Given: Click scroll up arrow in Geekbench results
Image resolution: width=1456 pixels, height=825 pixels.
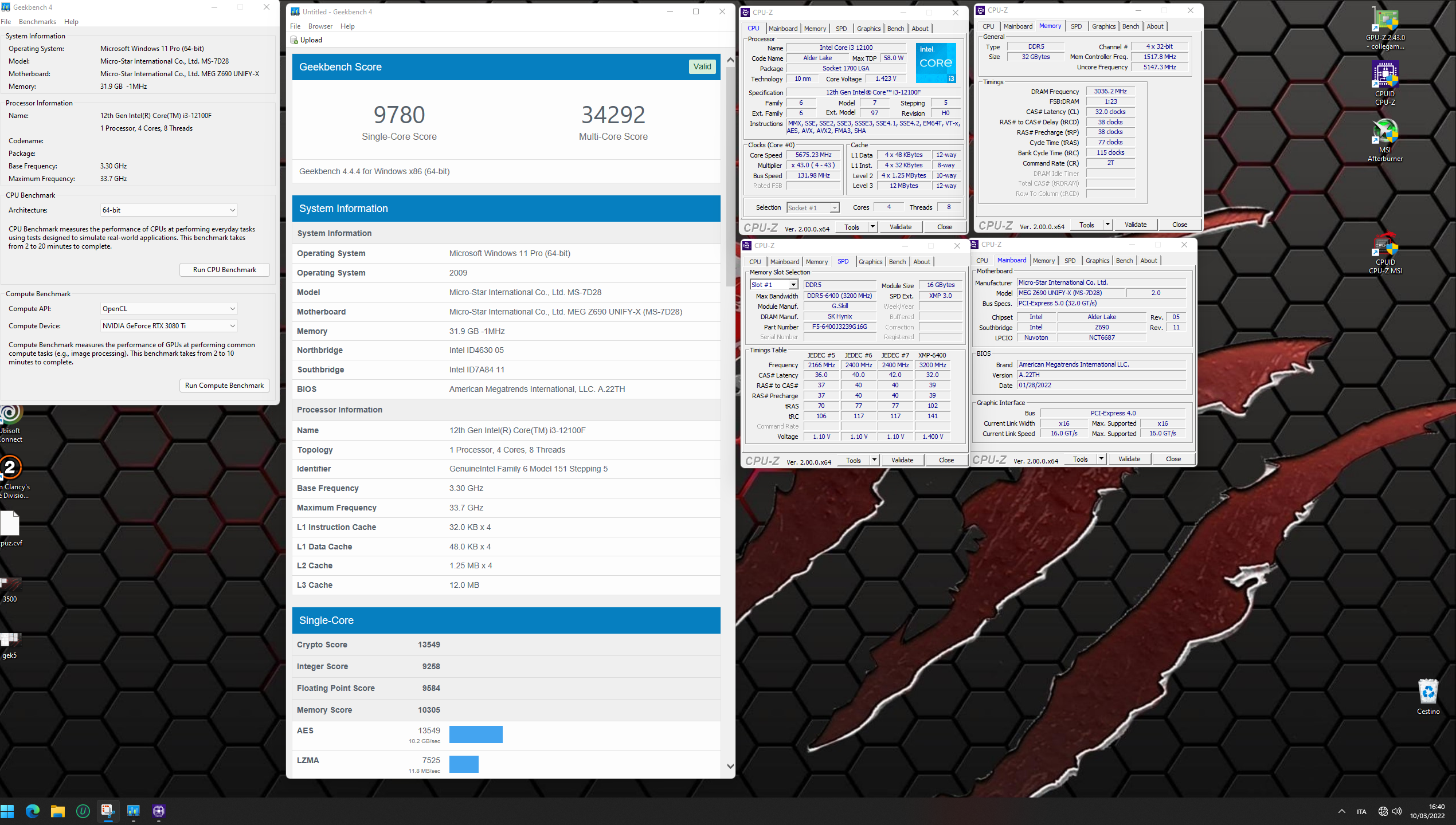Looking at the screenshot, I should (730, 60).
